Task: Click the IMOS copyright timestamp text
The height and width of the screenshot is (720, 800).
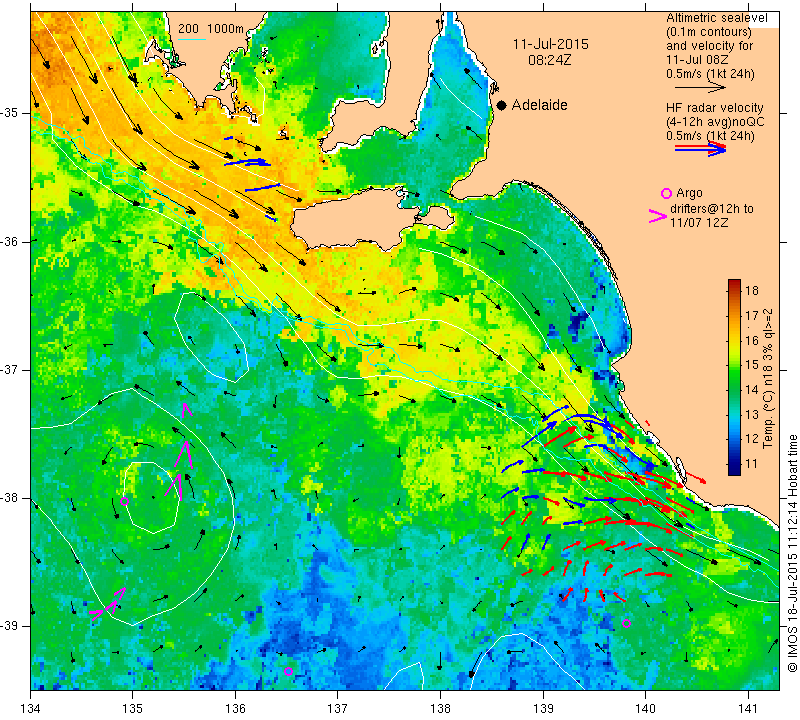Action: point(792,553)
